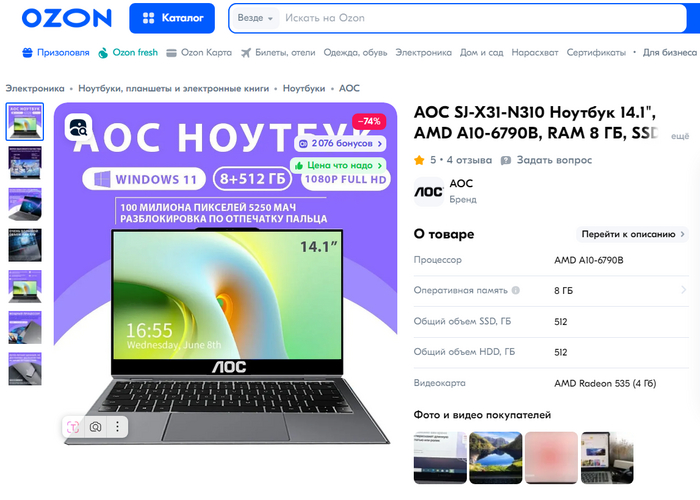Select the first product thumbnail

25,122
